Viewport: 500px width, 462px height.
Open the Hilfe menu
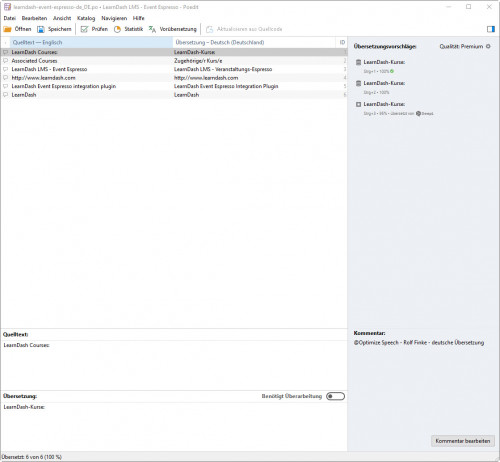138,18
